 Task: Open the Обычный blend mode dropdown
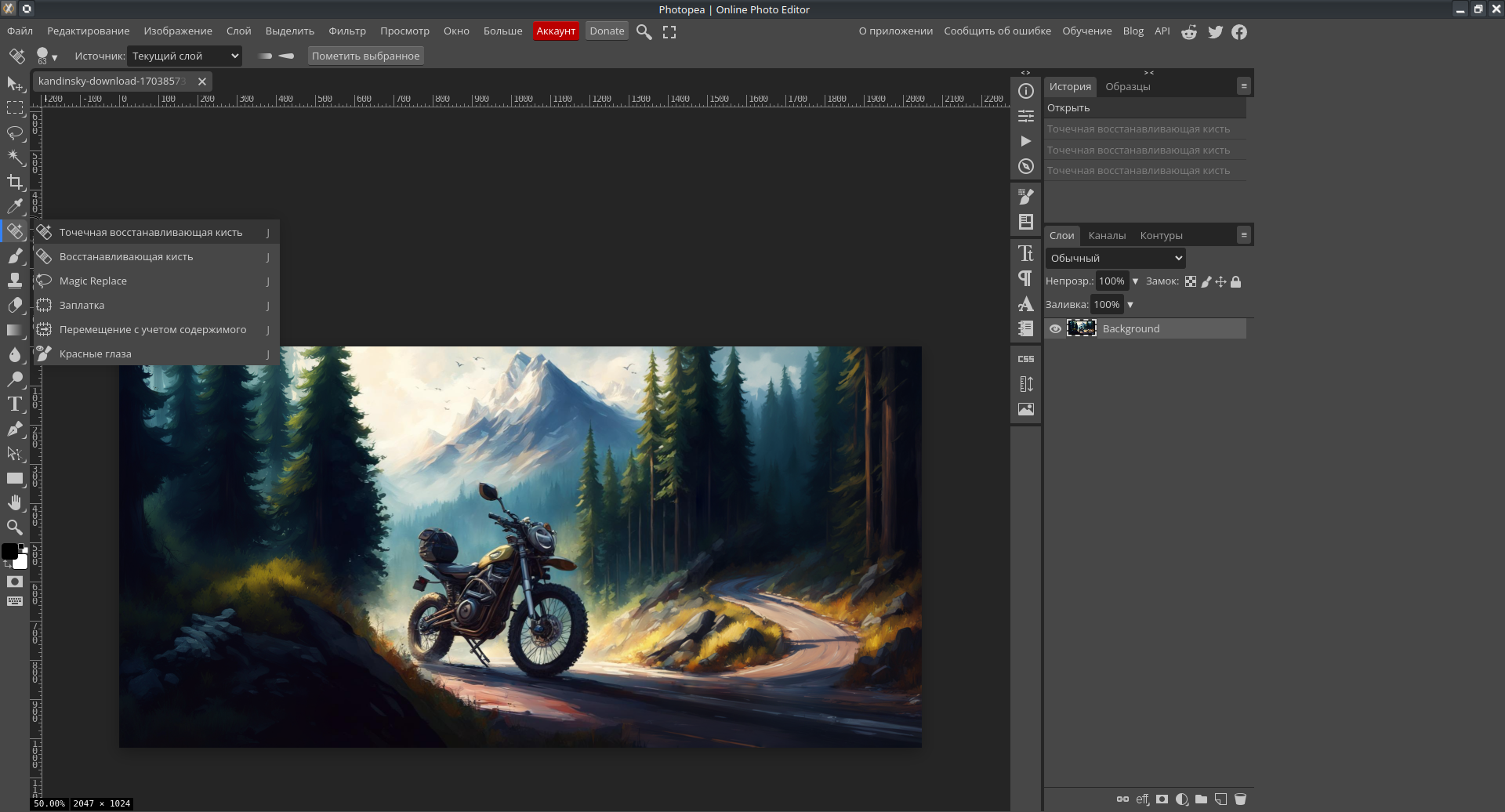point(1115,259)
